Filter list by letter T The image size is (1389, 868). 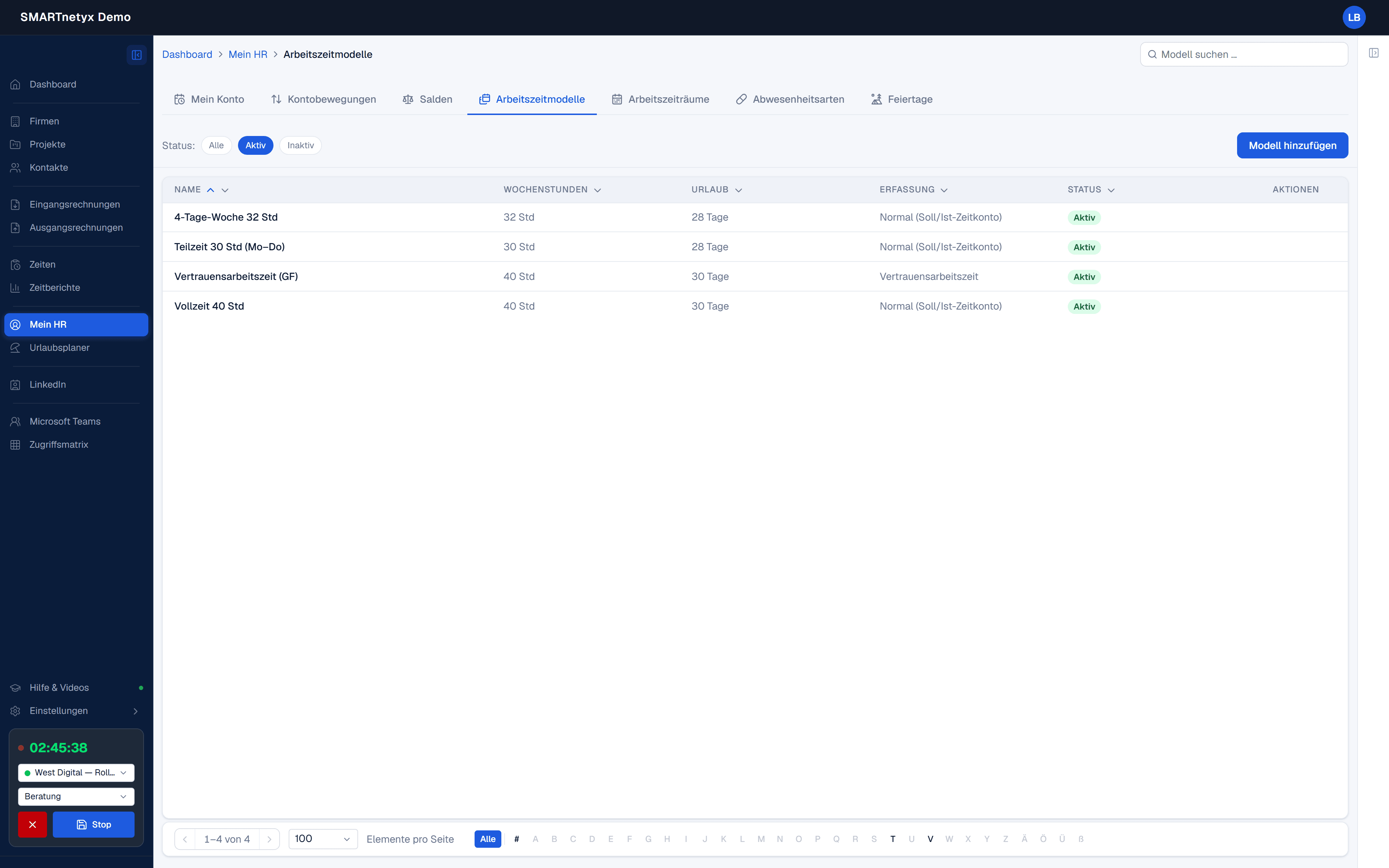click(892, 839)
